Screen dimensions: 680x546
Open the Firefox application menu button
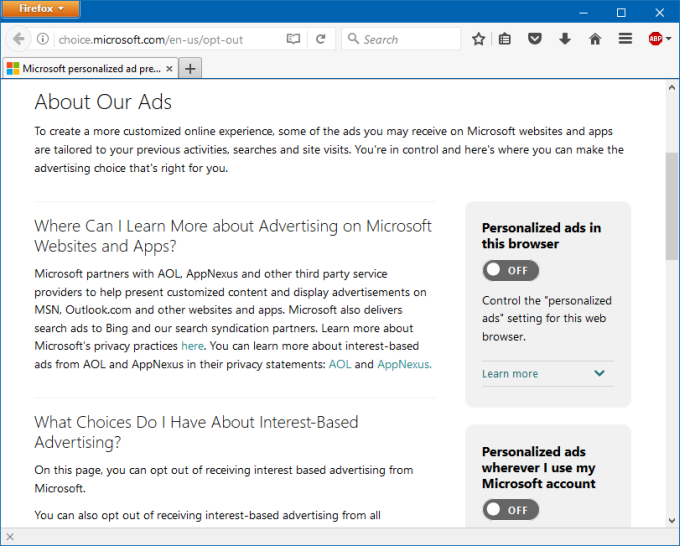click(40, 9)
